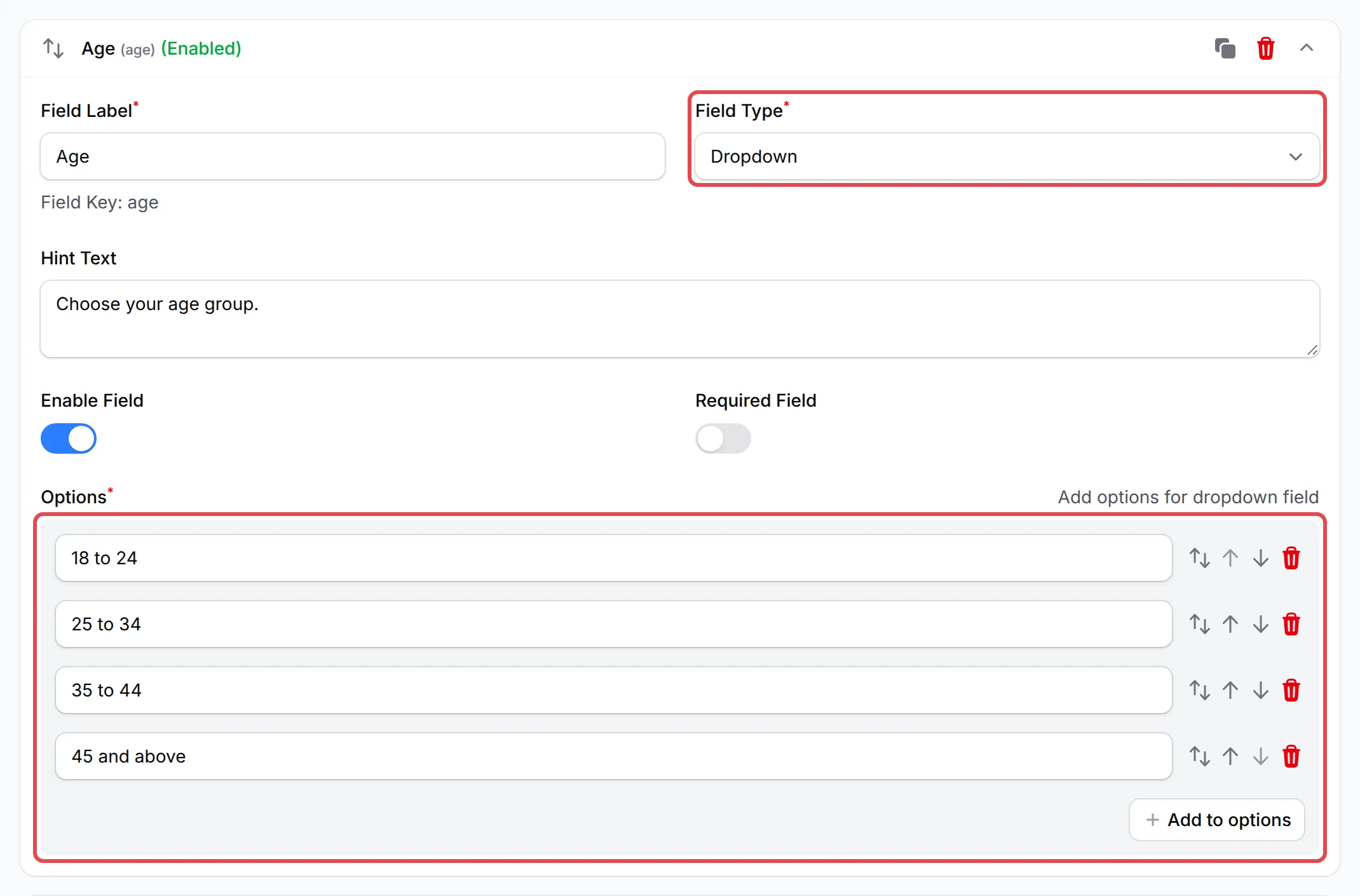Delete the '18 to 24' option

(x=1291, y=558)
